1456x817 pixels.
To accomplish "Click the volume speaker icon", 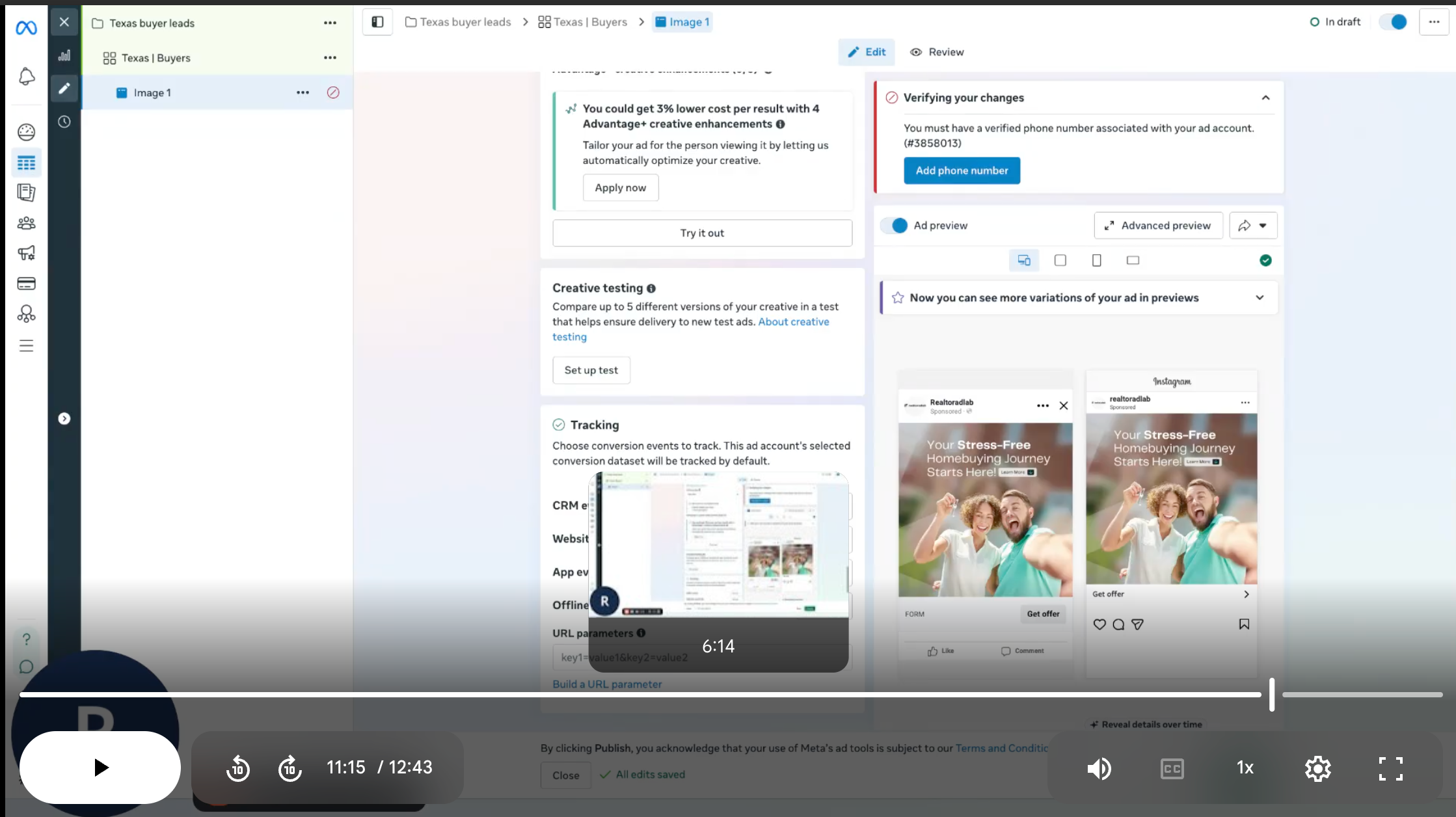I will 1099,768.
